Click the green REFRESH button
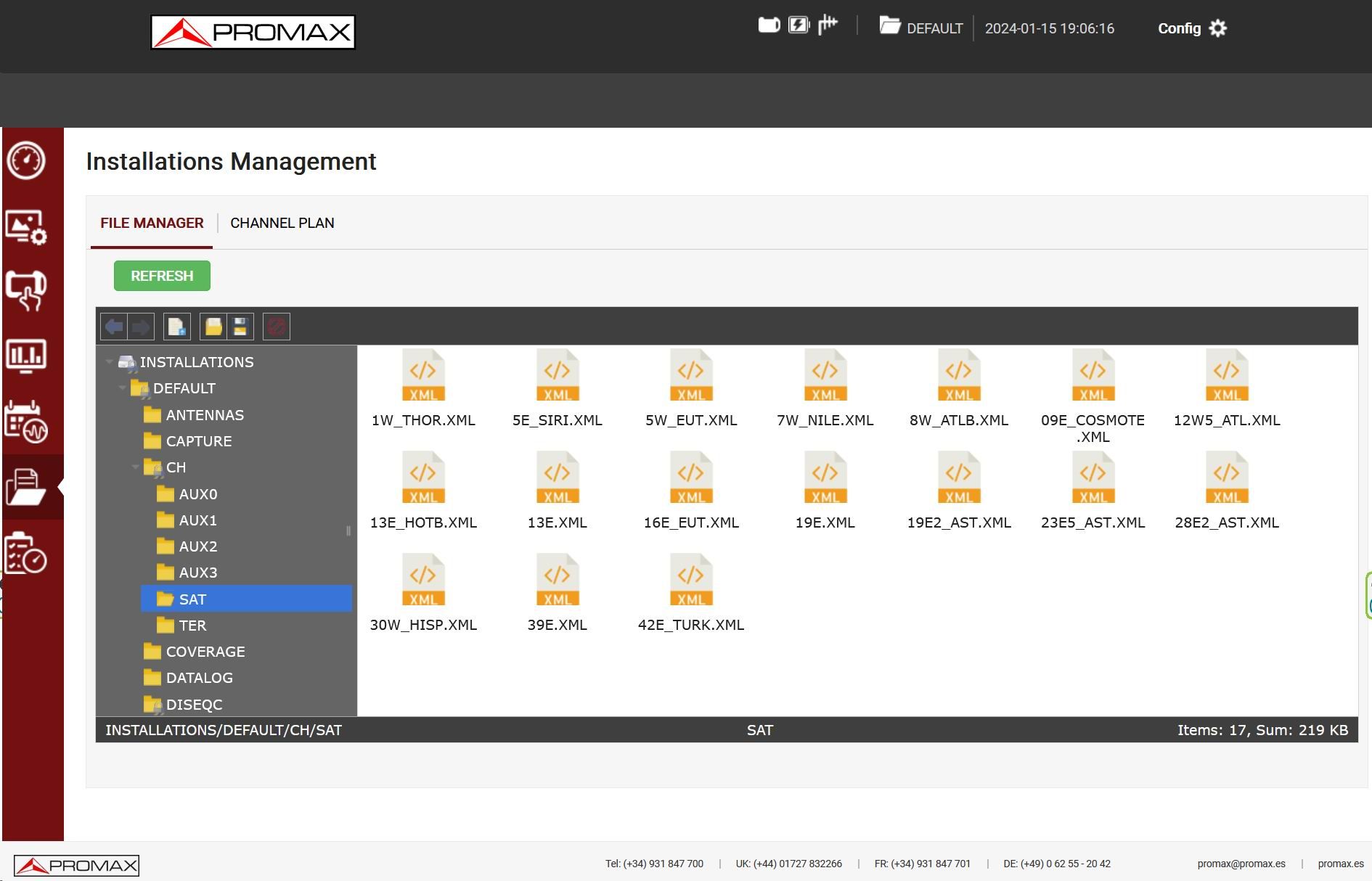This screenshot has width=1372, height=881. click(x=162, y=276)
